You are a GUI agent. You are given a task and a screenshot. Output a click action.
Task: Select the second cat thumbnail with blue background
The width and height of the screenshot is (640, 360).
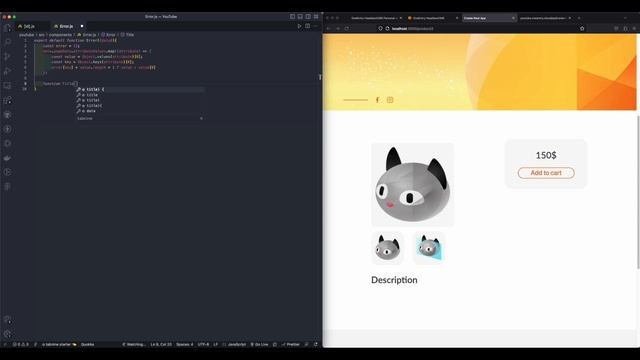pyautogui.click(x=429, y=248)
